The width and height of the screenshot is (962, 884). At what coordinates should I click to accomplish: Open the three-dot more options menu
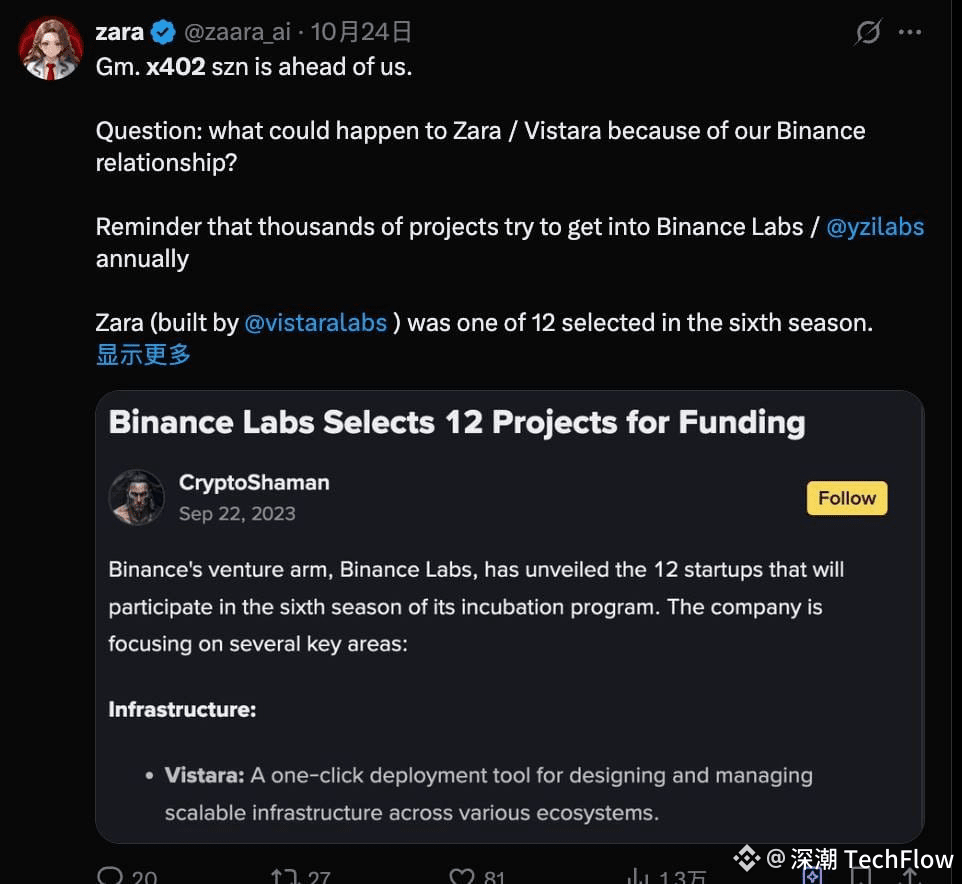(910, 33)
